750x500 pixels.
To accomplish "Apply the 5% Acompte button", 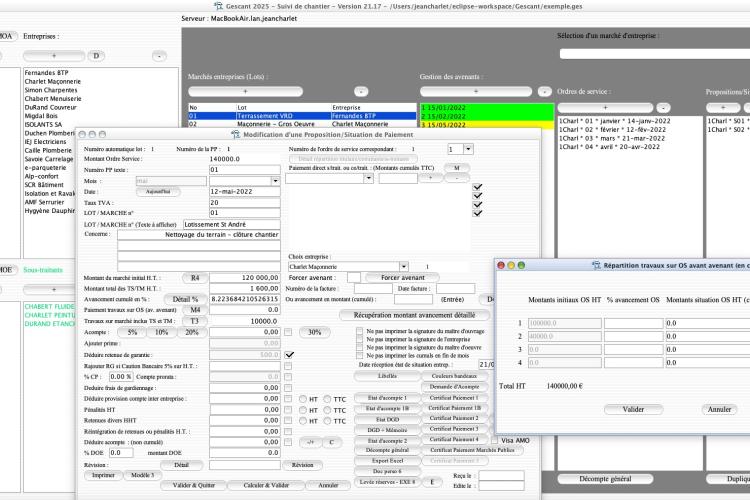I will (132, 332).
